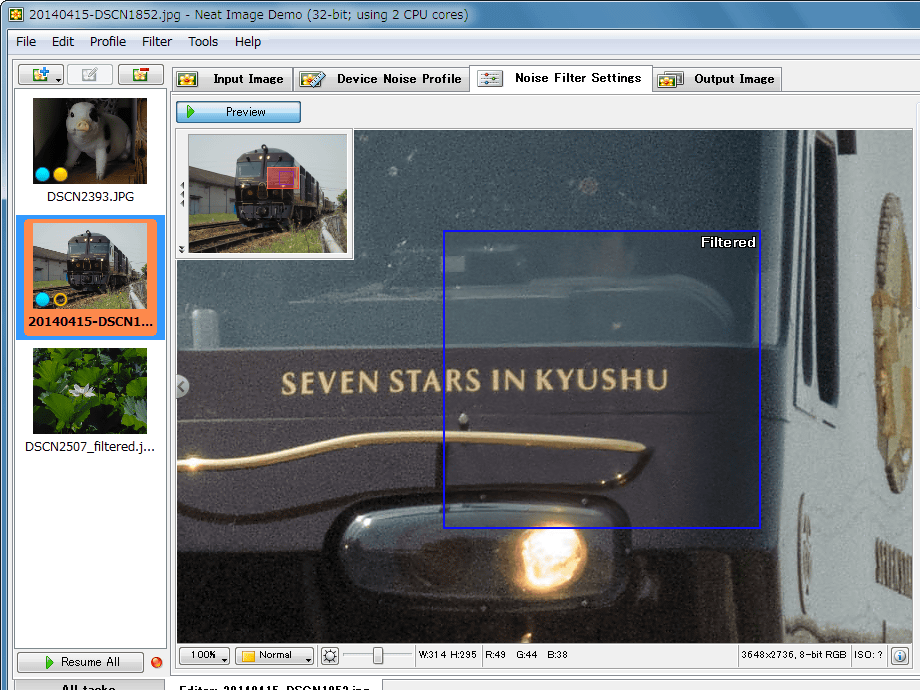
Task: Open the Help menu
Action: tap(248, 42)
